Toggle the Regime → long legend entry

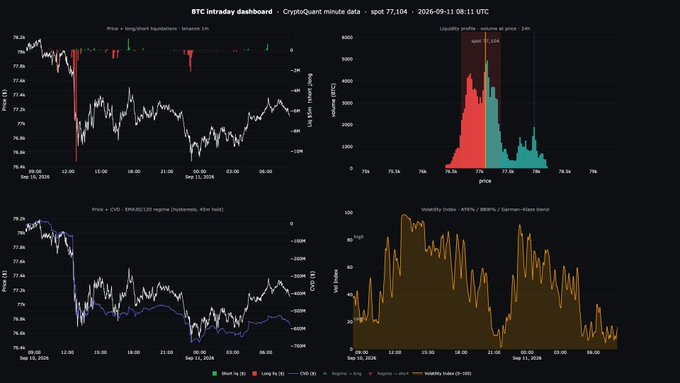(342, 373)
